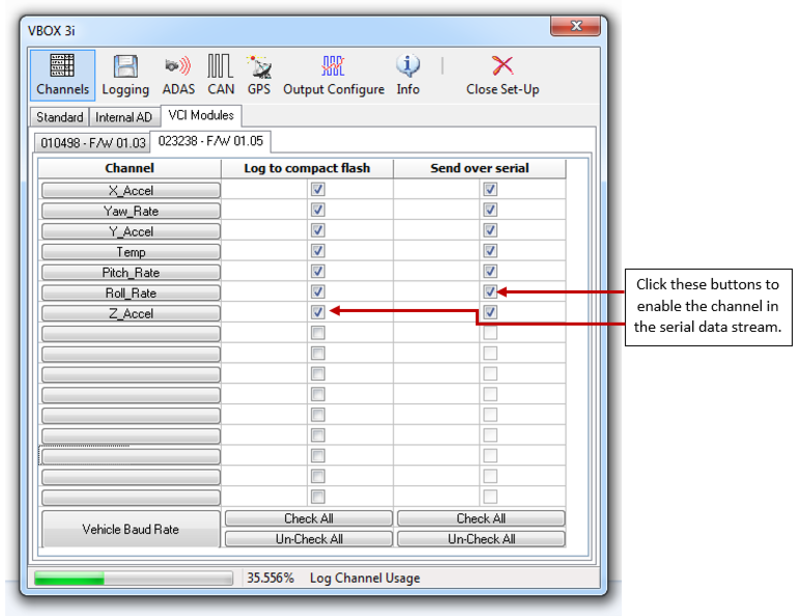Open the Yaw_Rate channel button
Screen dimensions: 800x616
pyautogui.click(x=131, y=211)
